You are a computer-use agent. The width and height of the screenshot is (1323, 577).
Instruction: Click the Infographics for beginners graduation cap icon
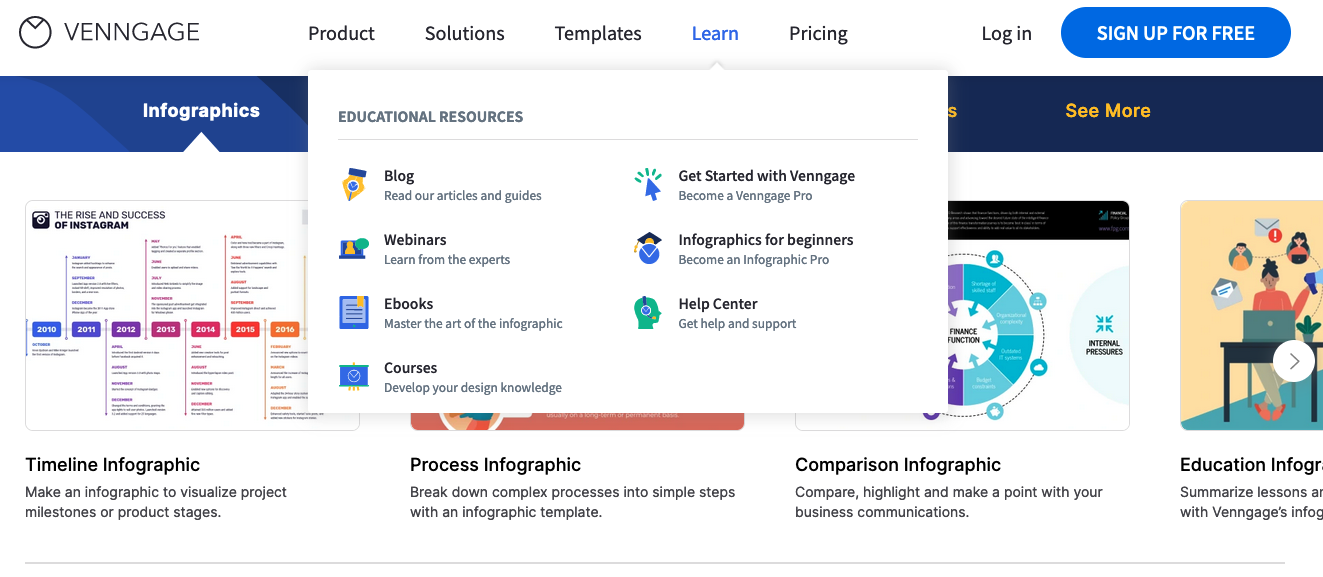pos(648,249)
